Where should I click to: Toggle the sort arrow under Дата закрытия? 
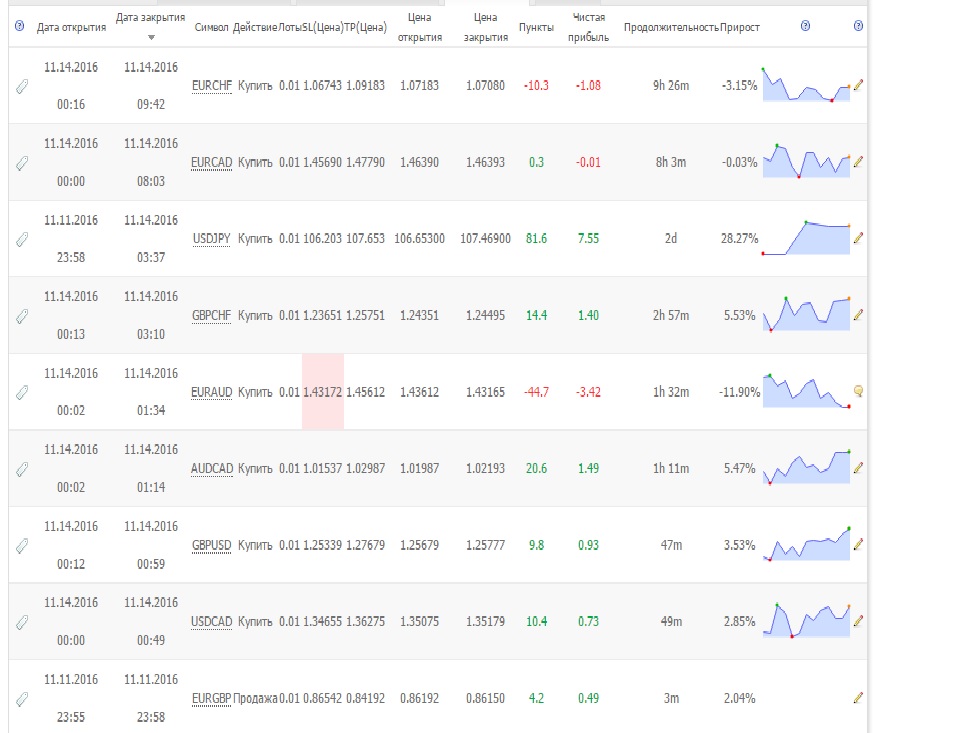151,38
